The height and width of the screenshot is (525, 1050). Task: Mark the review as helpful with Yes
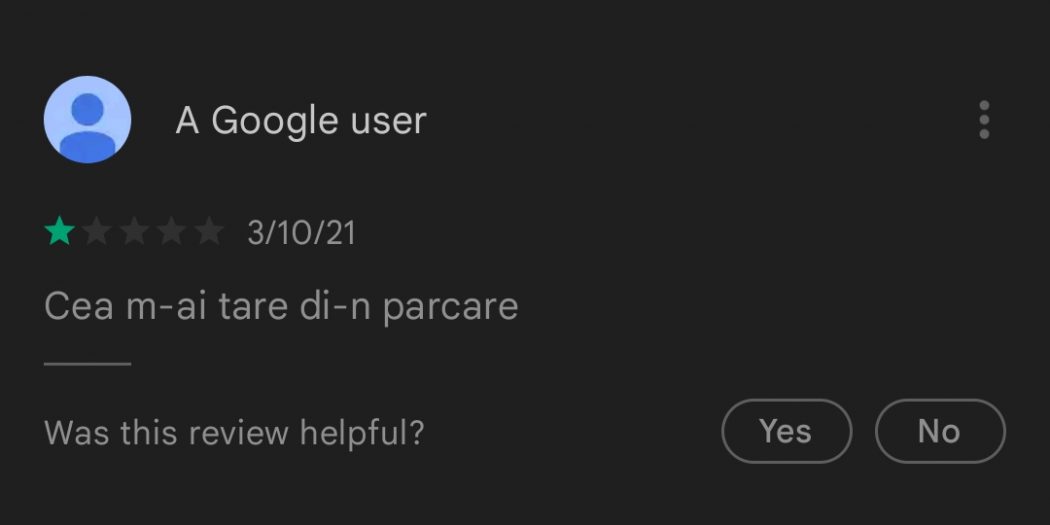point(786,431)
